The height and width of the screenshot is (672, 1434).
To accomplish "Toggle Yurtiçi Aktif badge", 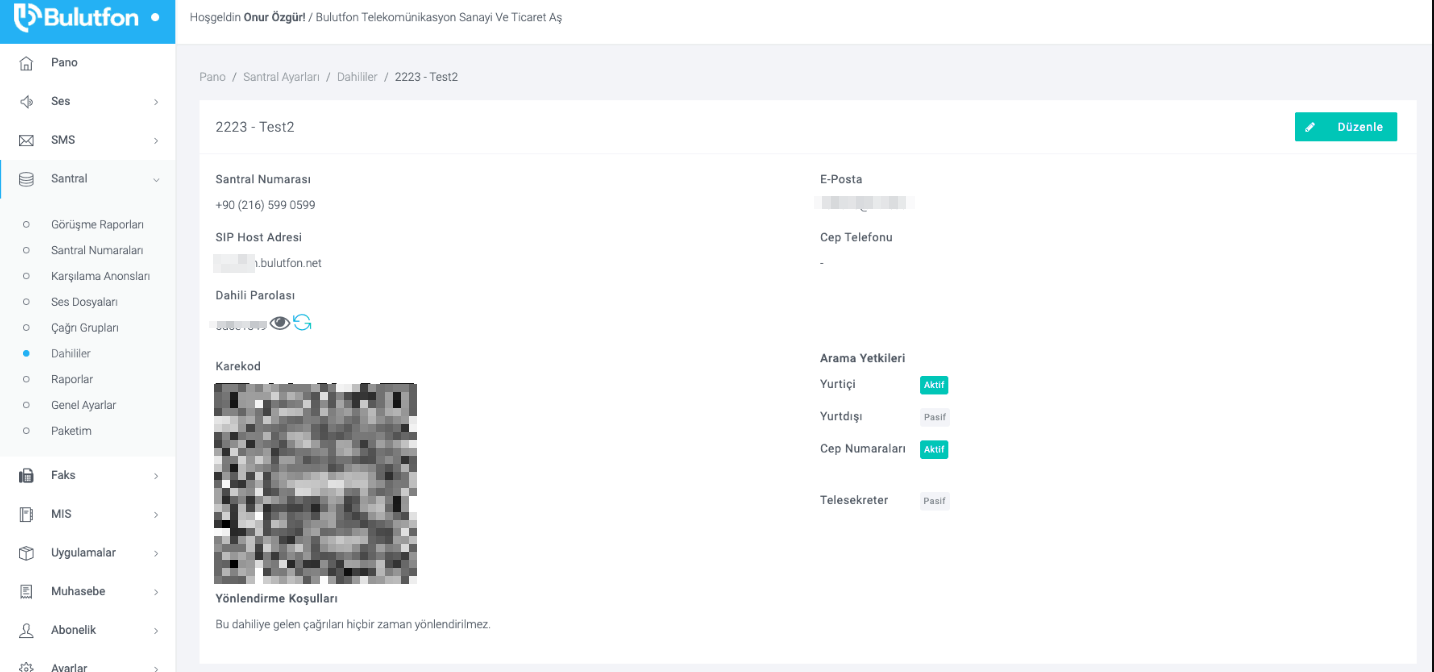I will click(x=934, y=385).
